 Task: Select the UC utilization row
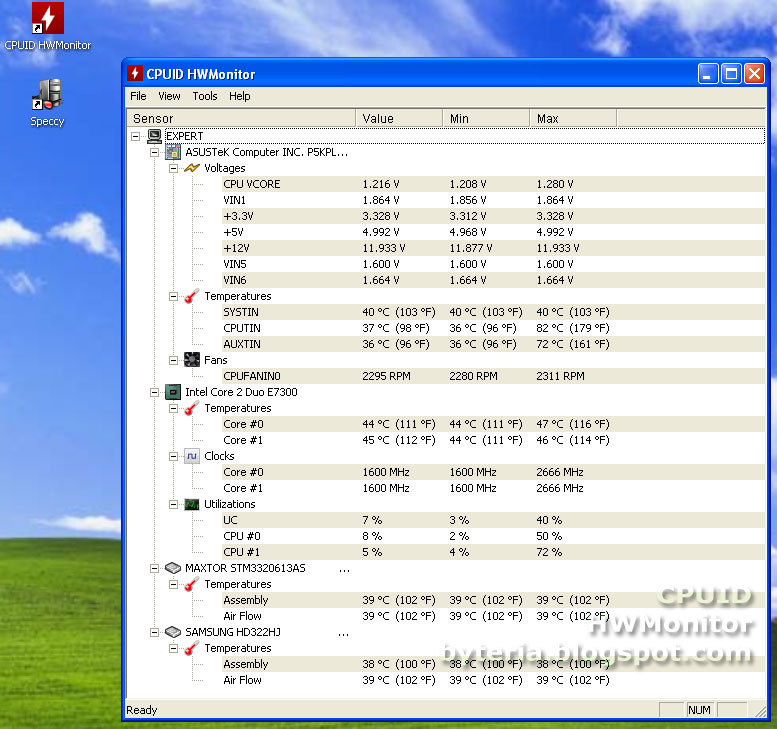click(494, 520)
